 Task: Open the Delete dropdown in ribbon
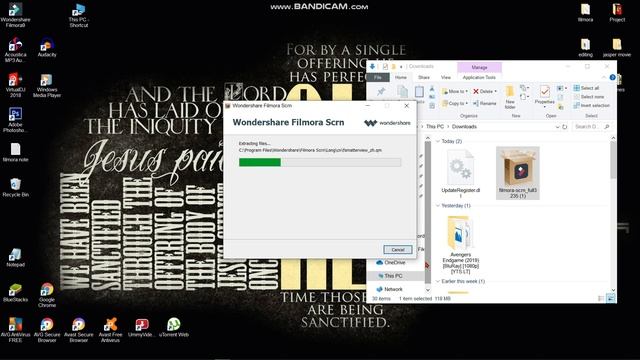pos(485,91)
